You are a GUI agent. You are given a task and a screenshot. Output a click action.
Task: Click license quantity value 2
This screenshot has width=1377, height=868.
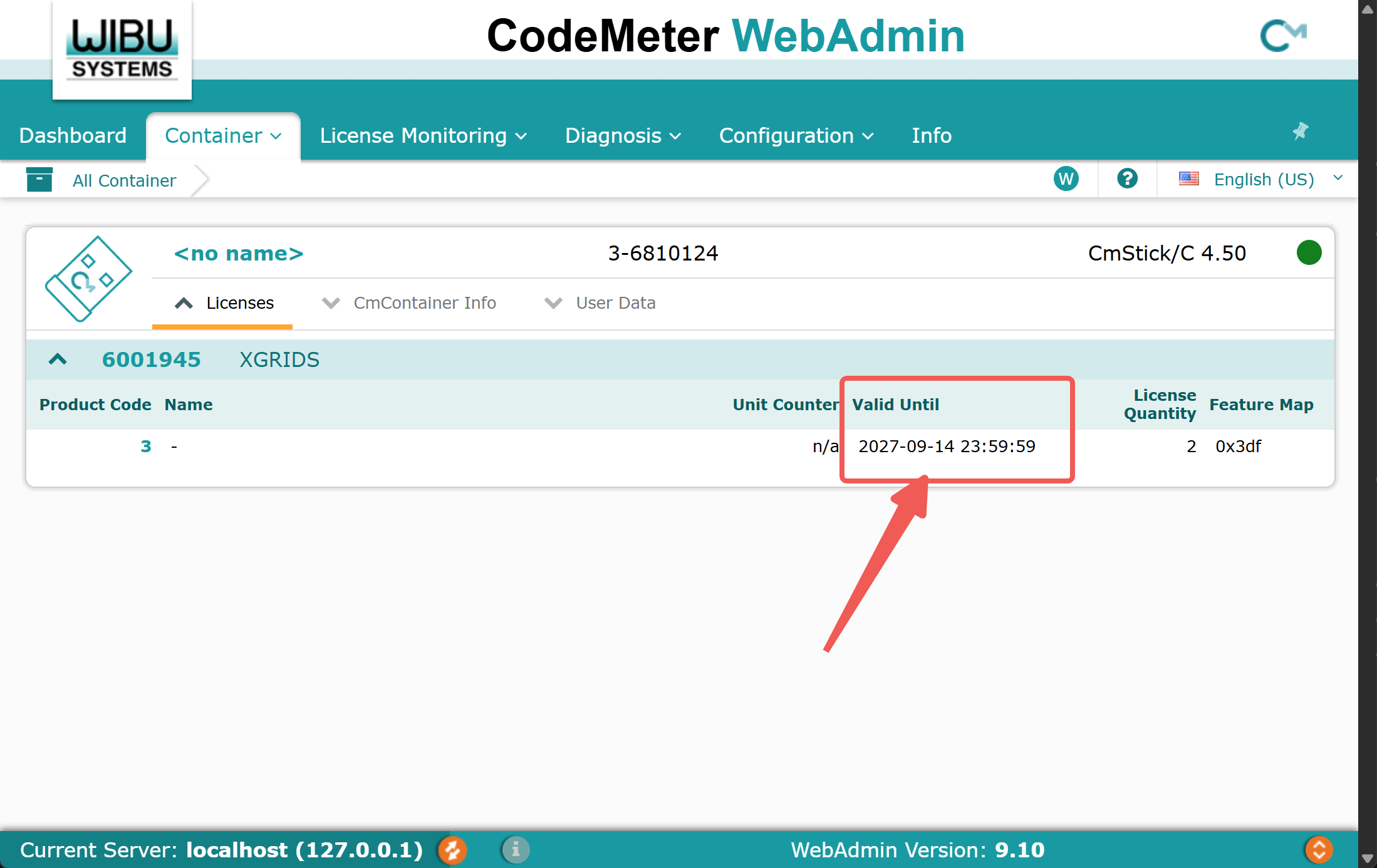coord(1192,447)
